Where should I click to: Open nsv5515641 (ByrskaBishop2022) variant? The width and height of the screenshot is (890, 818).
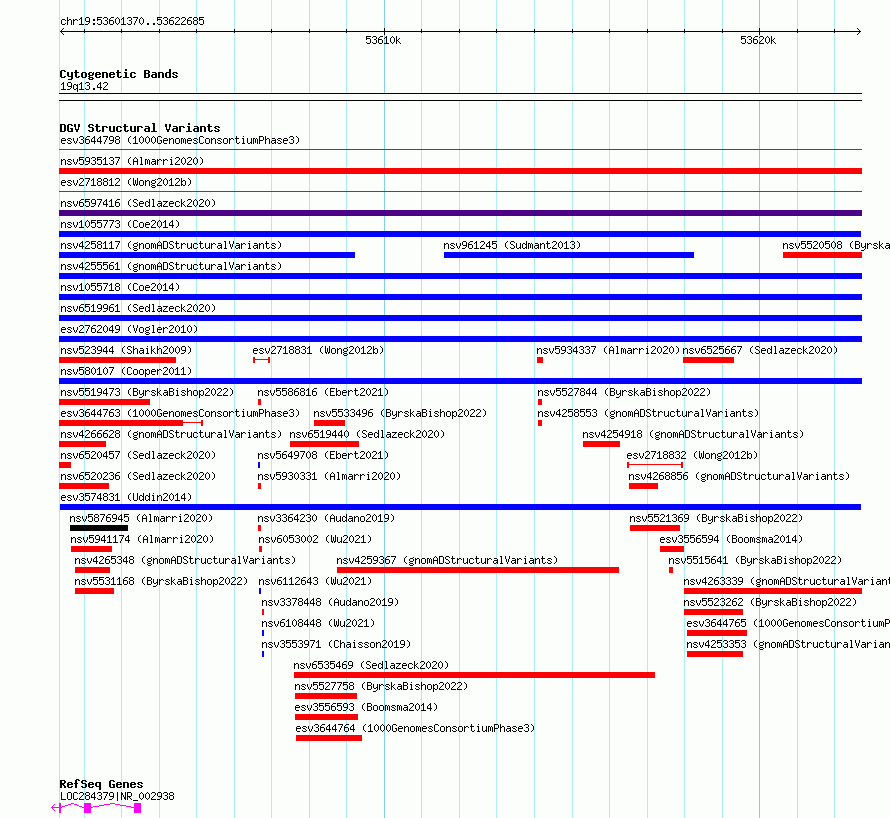click(x=755, y=560)
